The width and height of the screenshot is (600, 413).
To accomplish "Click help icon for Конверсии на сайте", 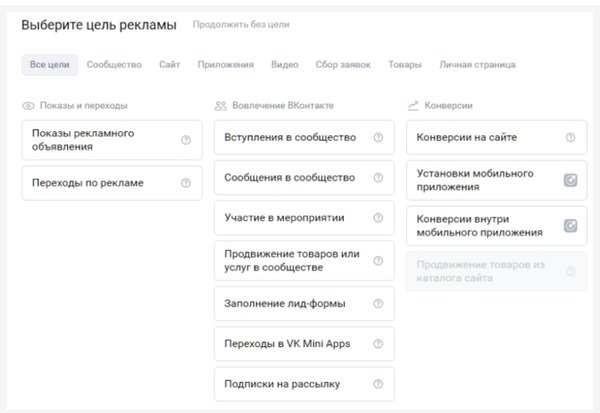I will tap(570, 137).
